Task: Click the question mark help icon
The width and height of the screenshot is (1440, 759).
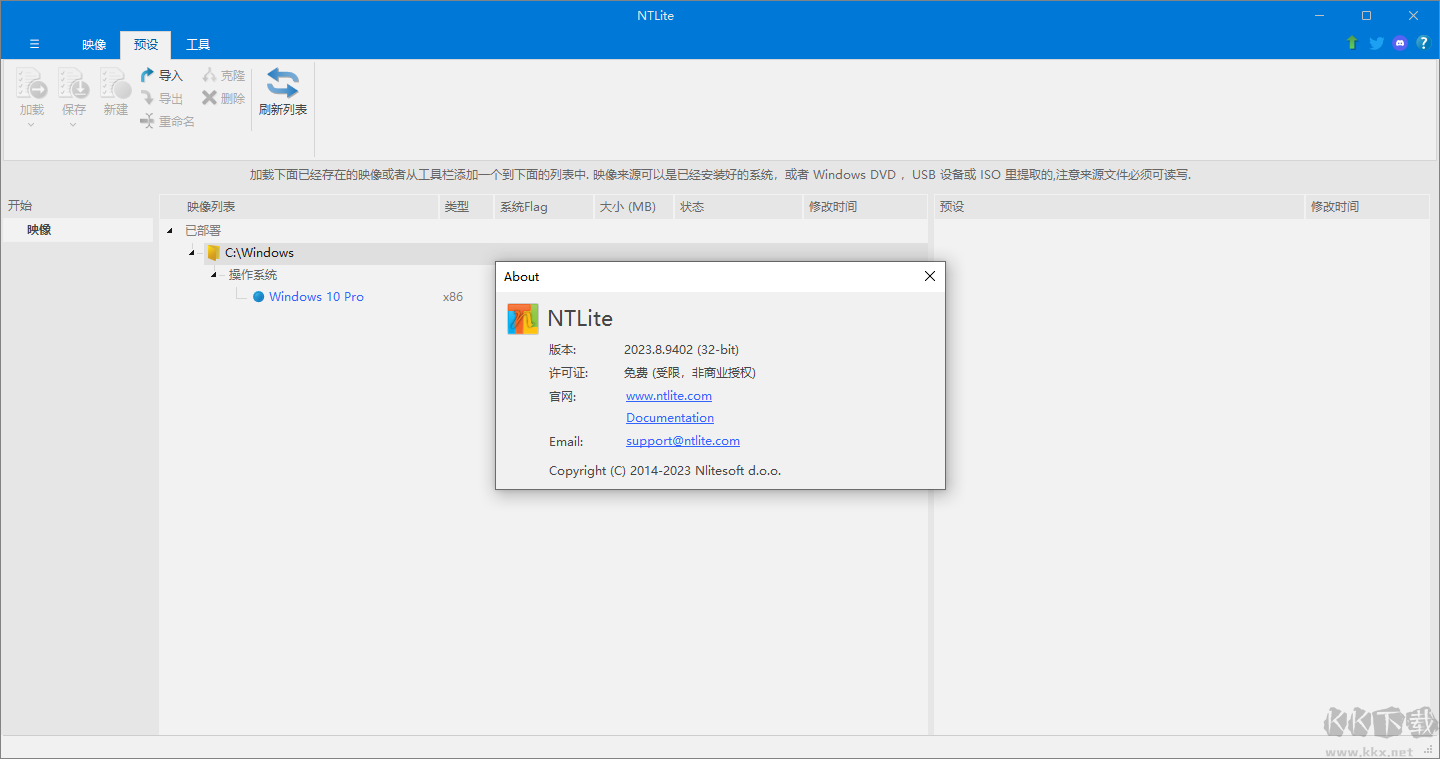Action: pos(1423,43)
